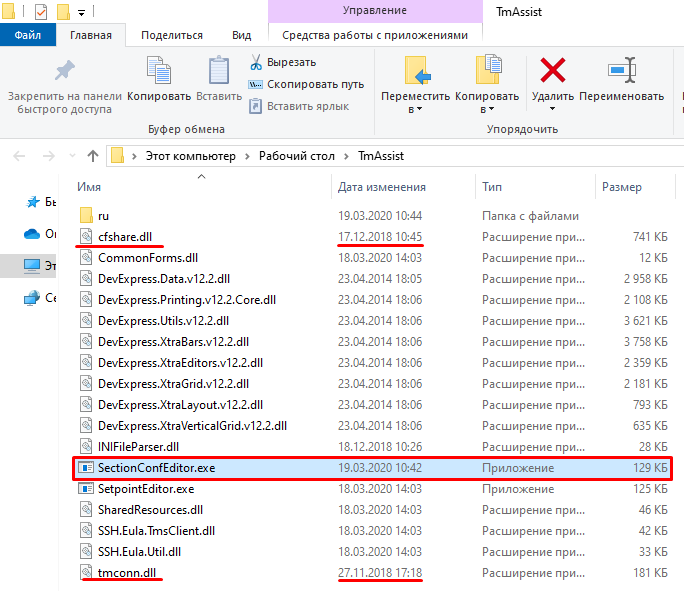684x591 pixels.
Task: Click Copy Path button
Action: point(307,84)
